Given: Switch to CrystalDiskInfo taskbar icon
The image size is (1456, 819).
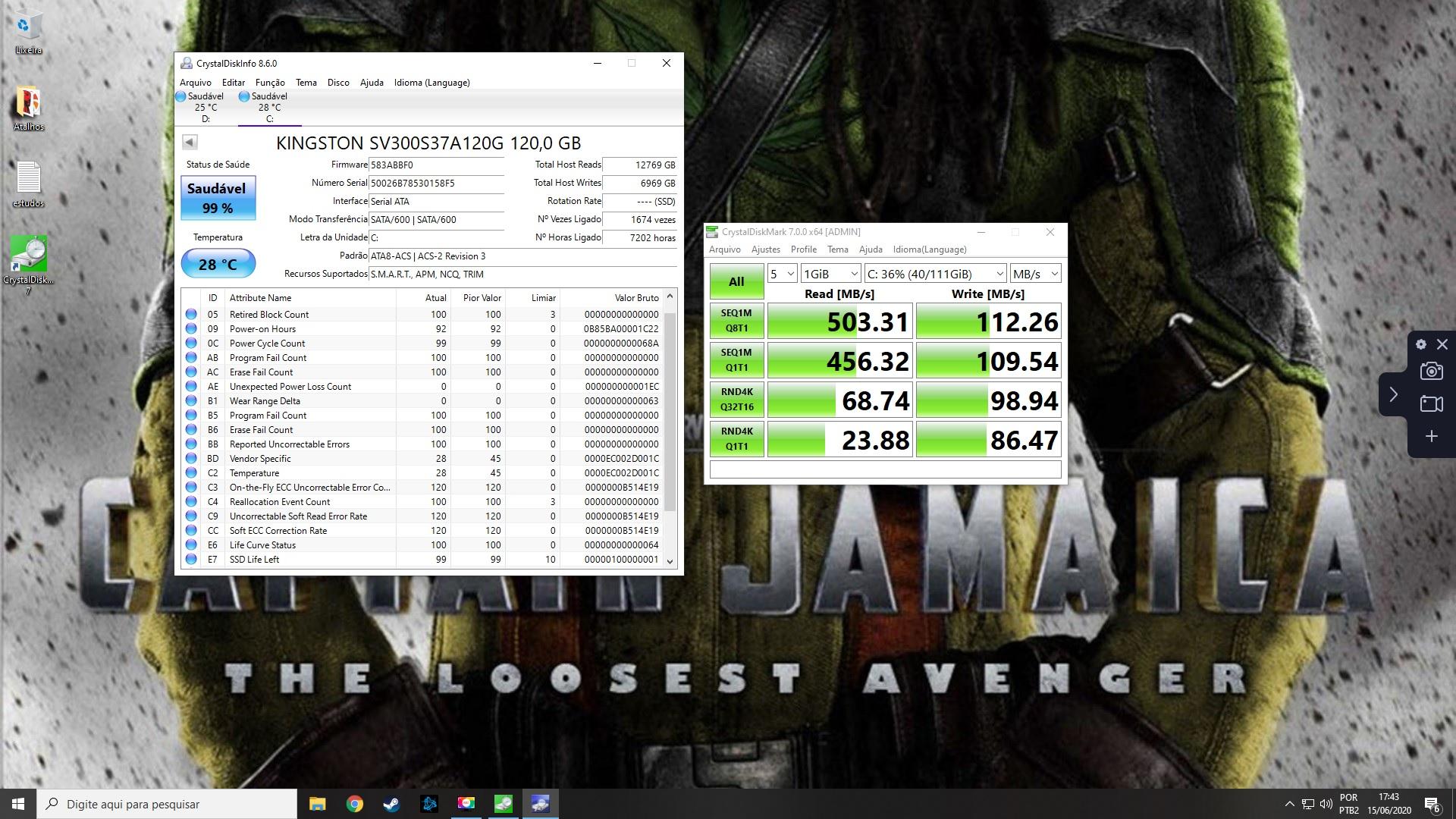Looking at the screenshot, I should (x=540, y=804).
